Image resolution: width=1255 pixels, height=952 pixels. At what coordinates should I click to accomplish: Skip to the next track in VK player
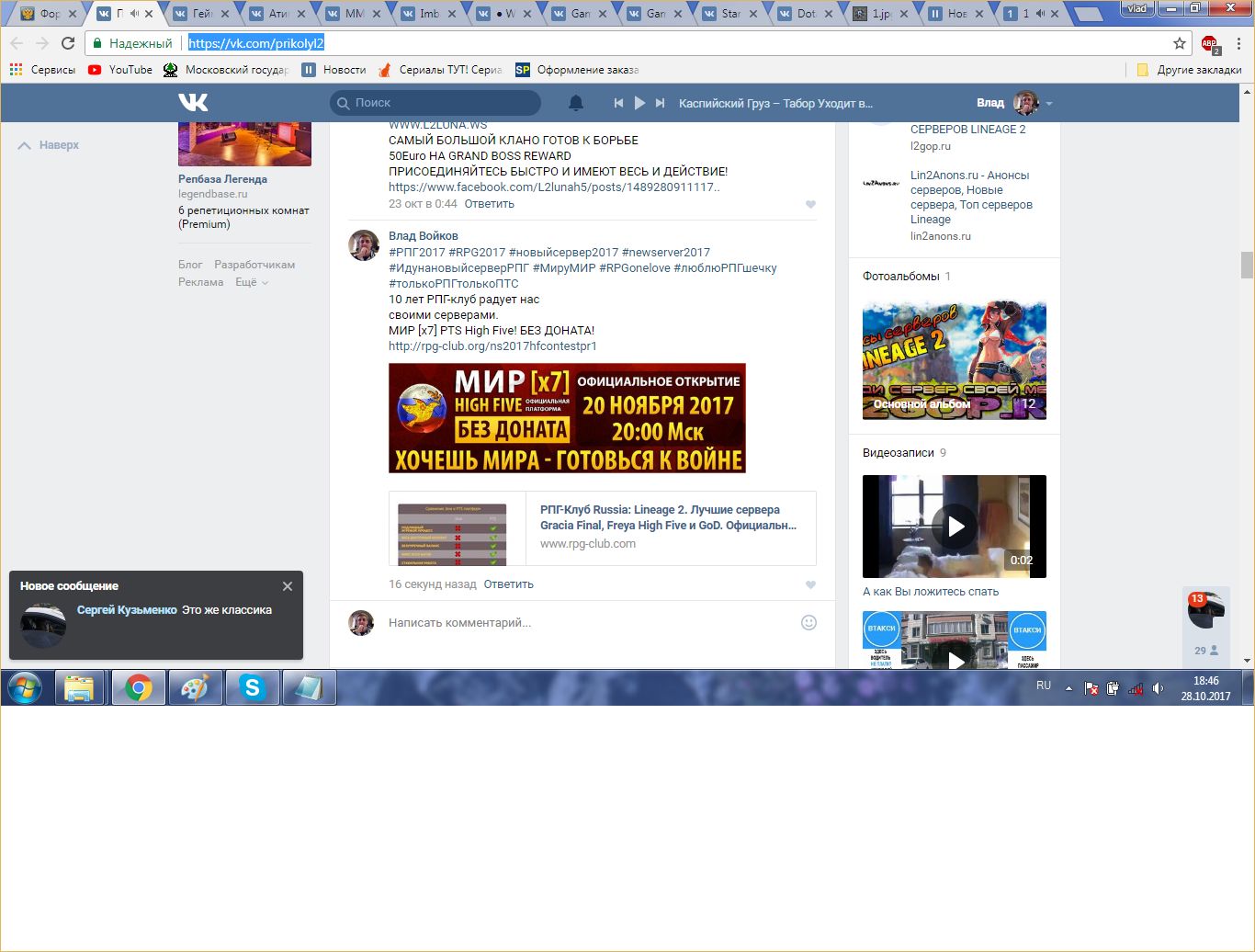point(660,103)
